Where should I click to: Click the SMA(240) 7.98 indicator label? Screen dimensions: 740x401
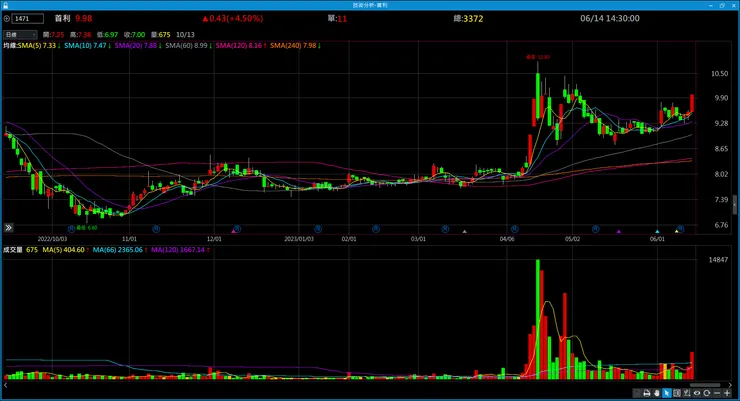(294, 46)
